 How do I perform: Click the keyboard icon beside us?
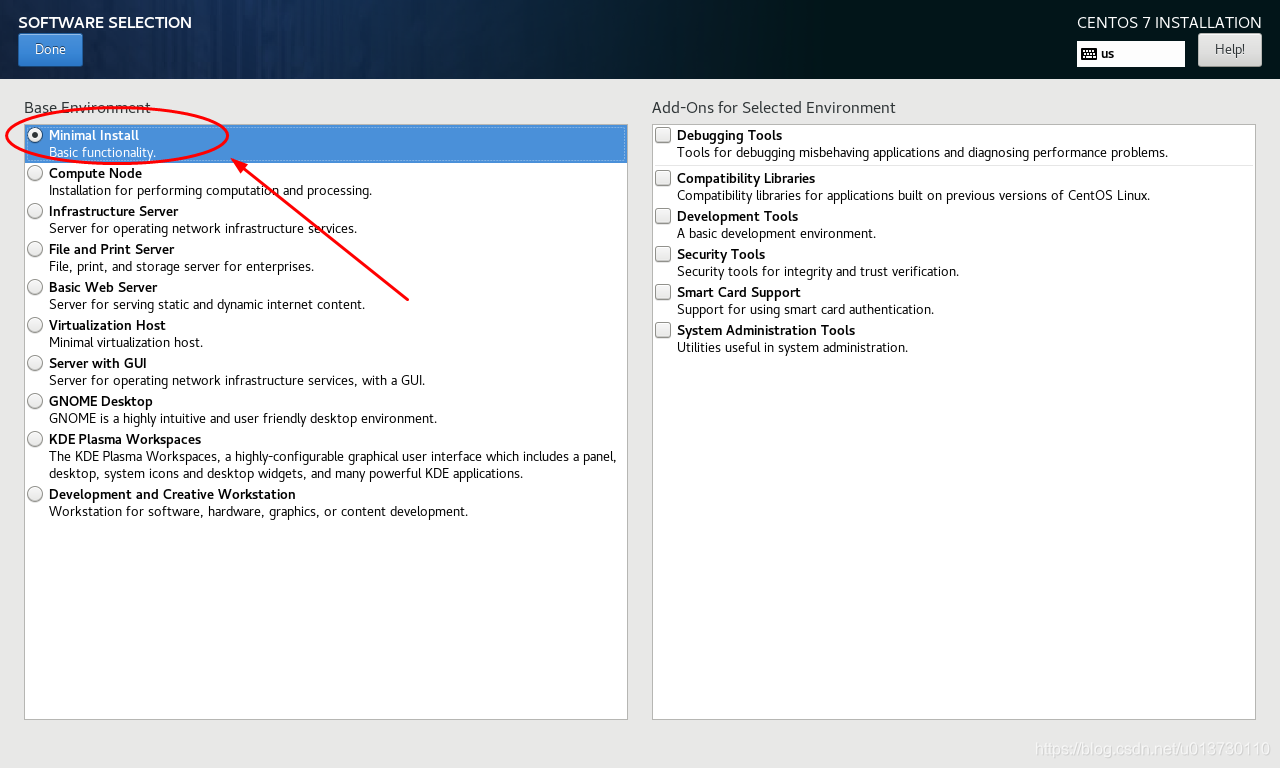pyautogui.click(x=1089, y=54)
